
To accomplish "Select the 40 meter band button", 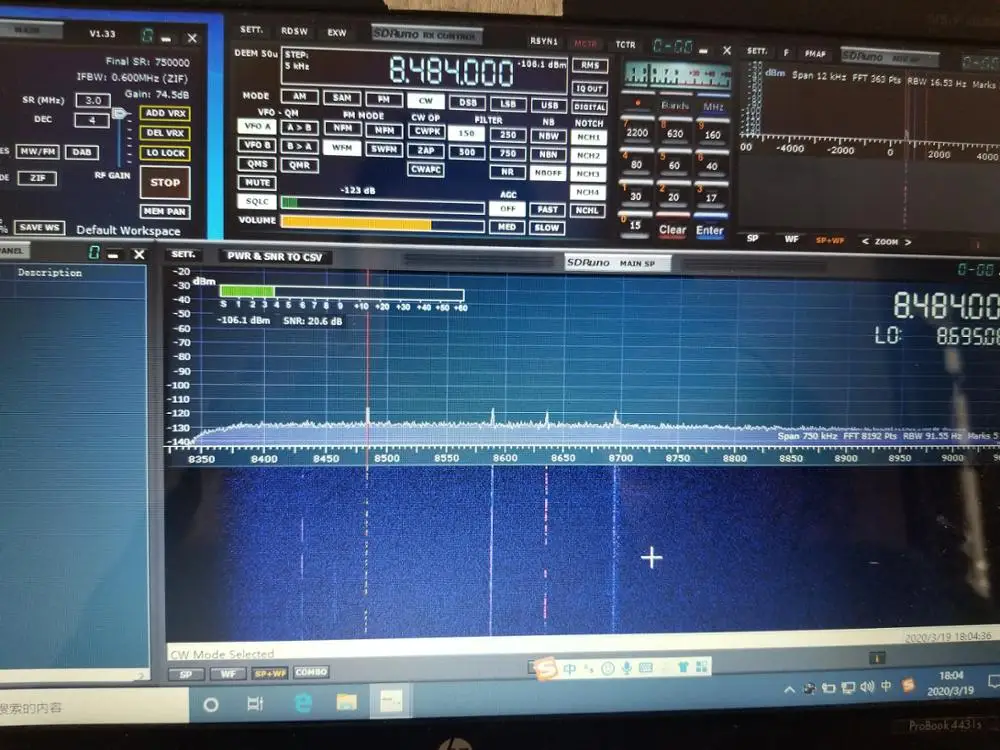I will click(x=712, y=165).
